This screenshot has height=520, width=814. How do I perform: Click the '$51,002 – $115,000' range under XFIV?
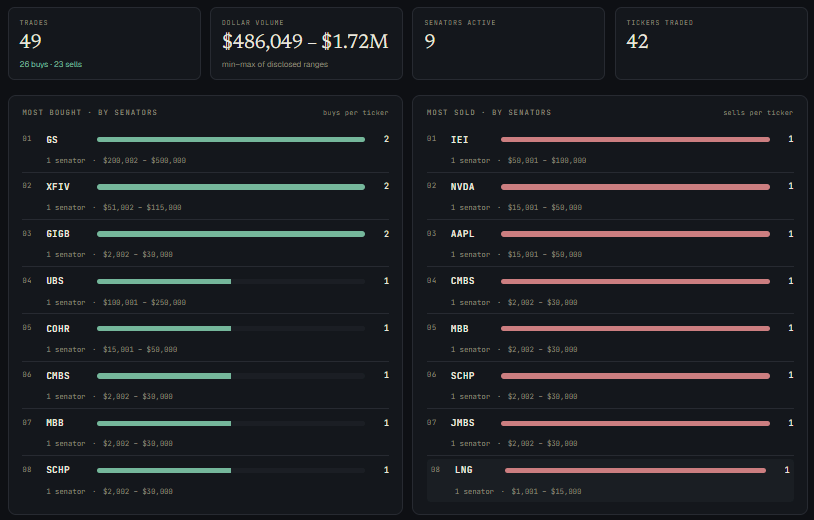(x=142, y=208)
